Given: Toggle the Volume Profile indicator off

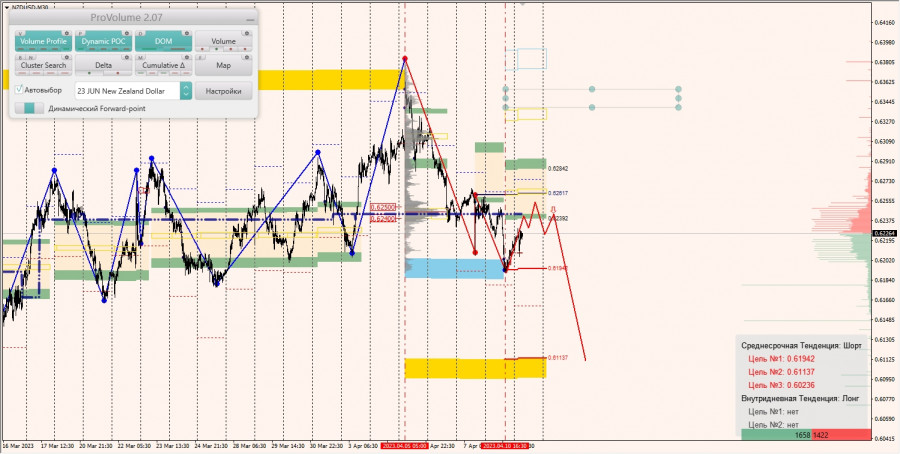Looking at the screenshot, I should (x=43, y=41).
